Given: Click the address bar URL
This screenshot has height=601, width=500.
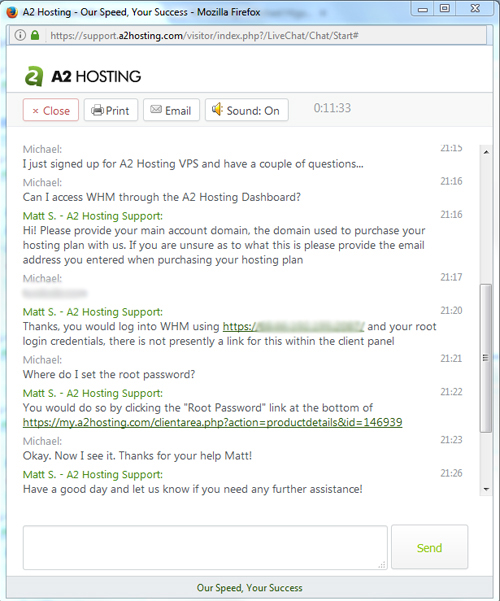Looking at the screenshot, I should pos(204,36).
